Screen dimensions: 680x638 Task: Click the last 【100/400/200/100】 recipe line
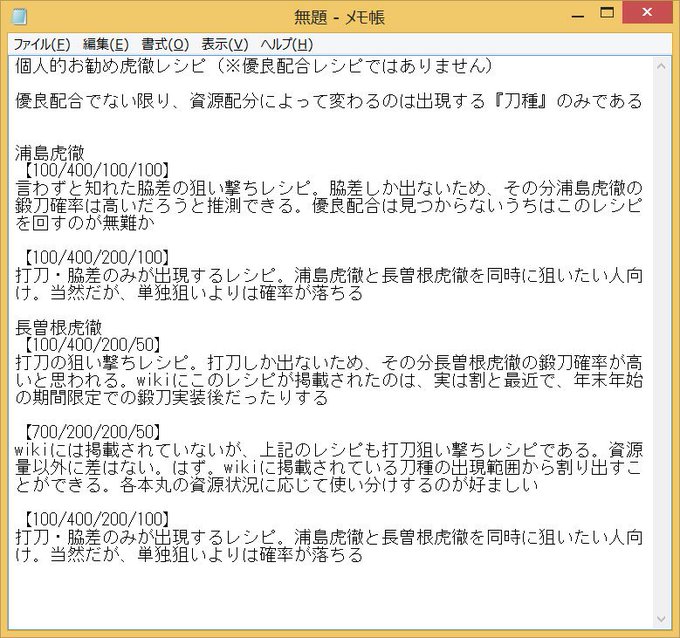tap(95, 519)
